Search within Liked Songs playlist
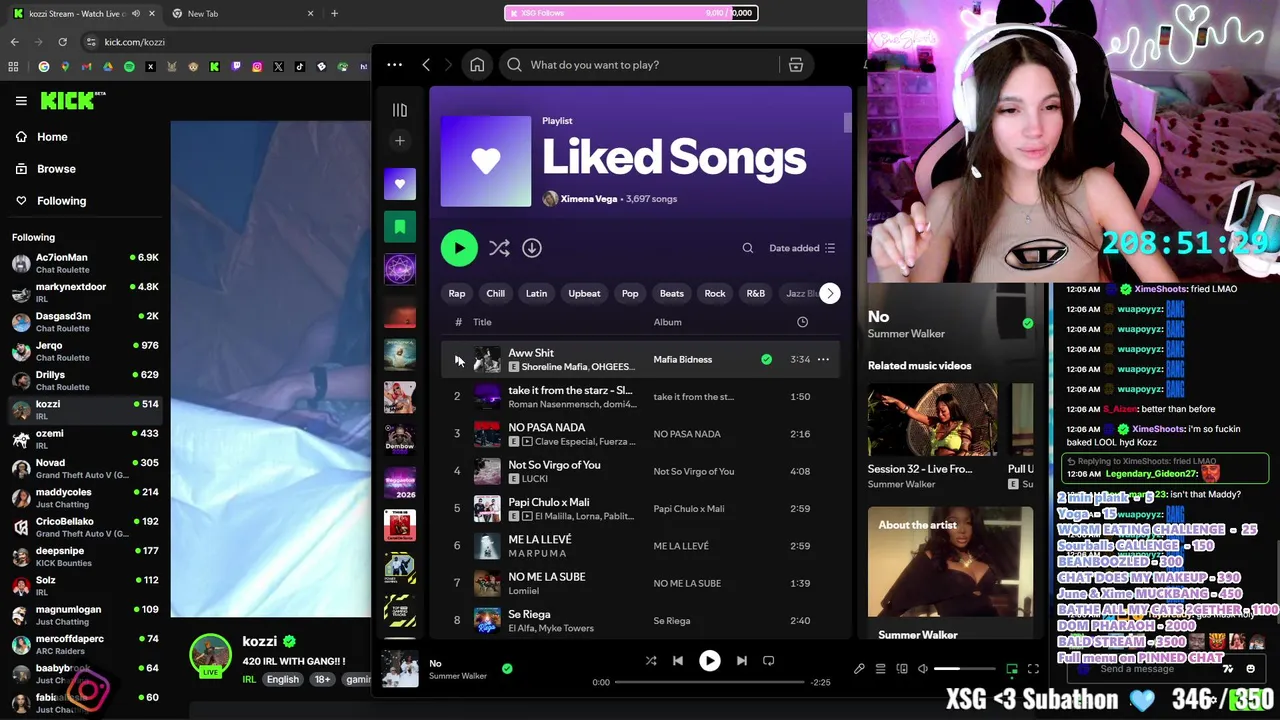1280x720 pixels. (x=747, y=248)
